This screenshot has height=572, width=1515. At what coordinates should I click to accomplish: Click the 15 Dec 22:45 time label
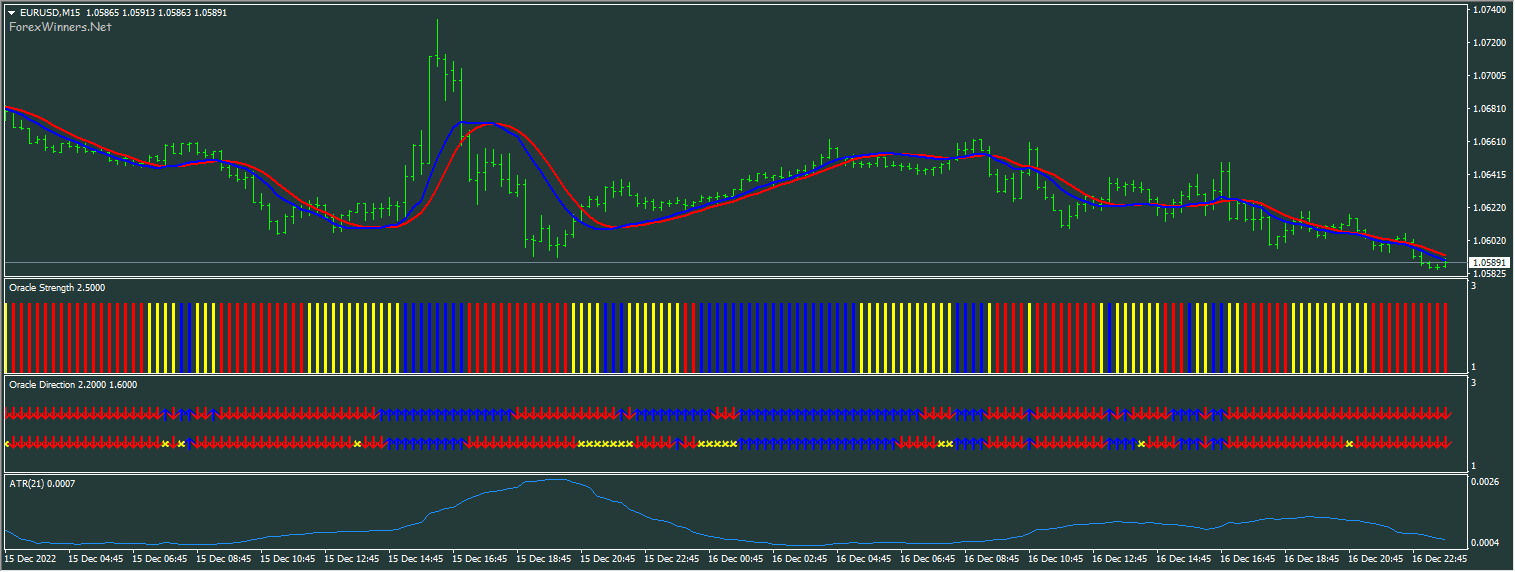[673, 558]
